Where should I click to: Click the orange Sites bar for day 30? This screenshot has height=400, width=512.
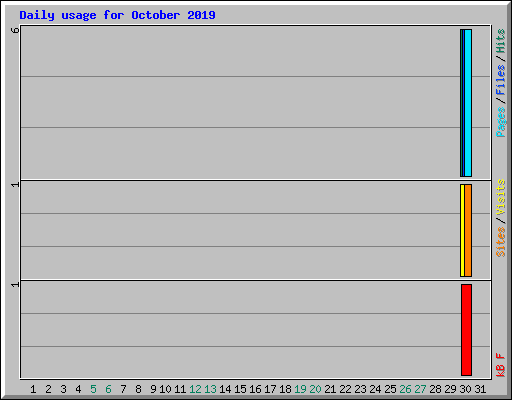[468, 230]
